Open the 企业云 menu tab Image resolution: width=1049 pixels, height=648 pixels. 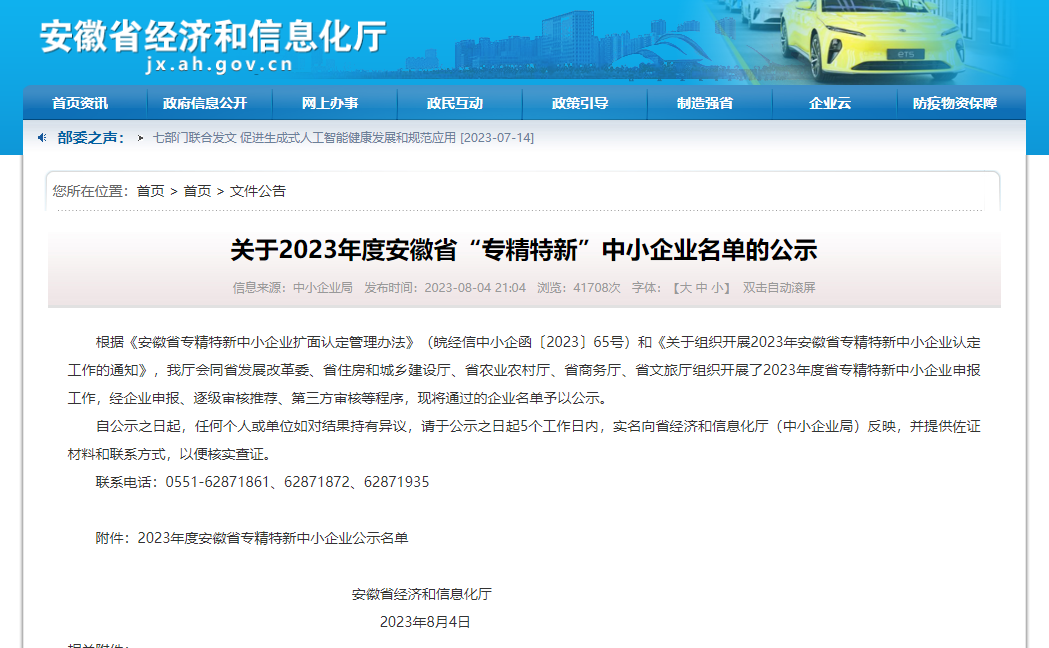coord(830,103)
